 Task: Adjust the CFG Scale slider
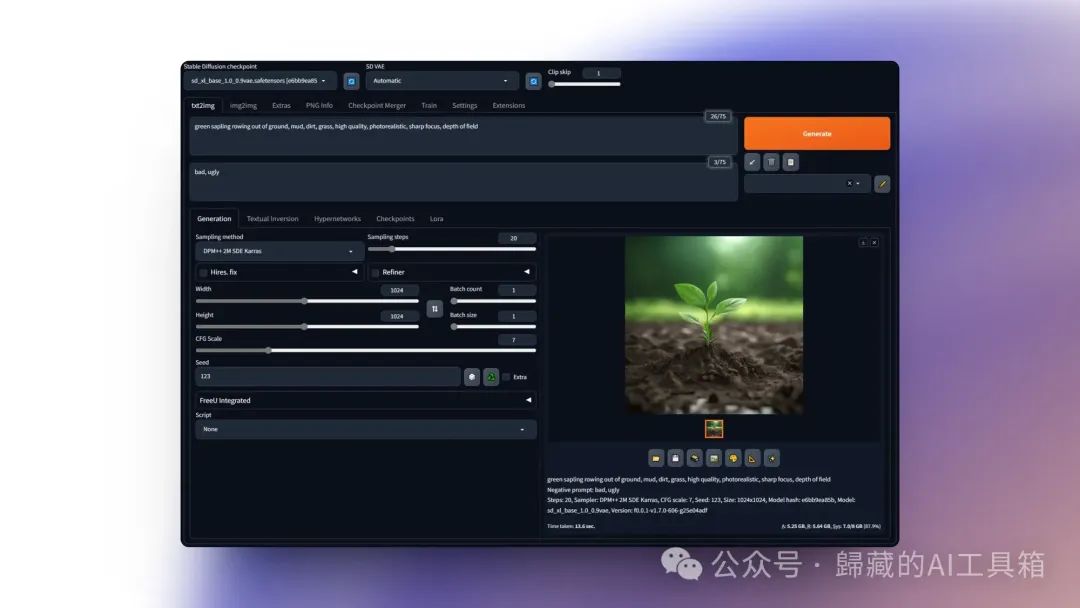[366, 350]
